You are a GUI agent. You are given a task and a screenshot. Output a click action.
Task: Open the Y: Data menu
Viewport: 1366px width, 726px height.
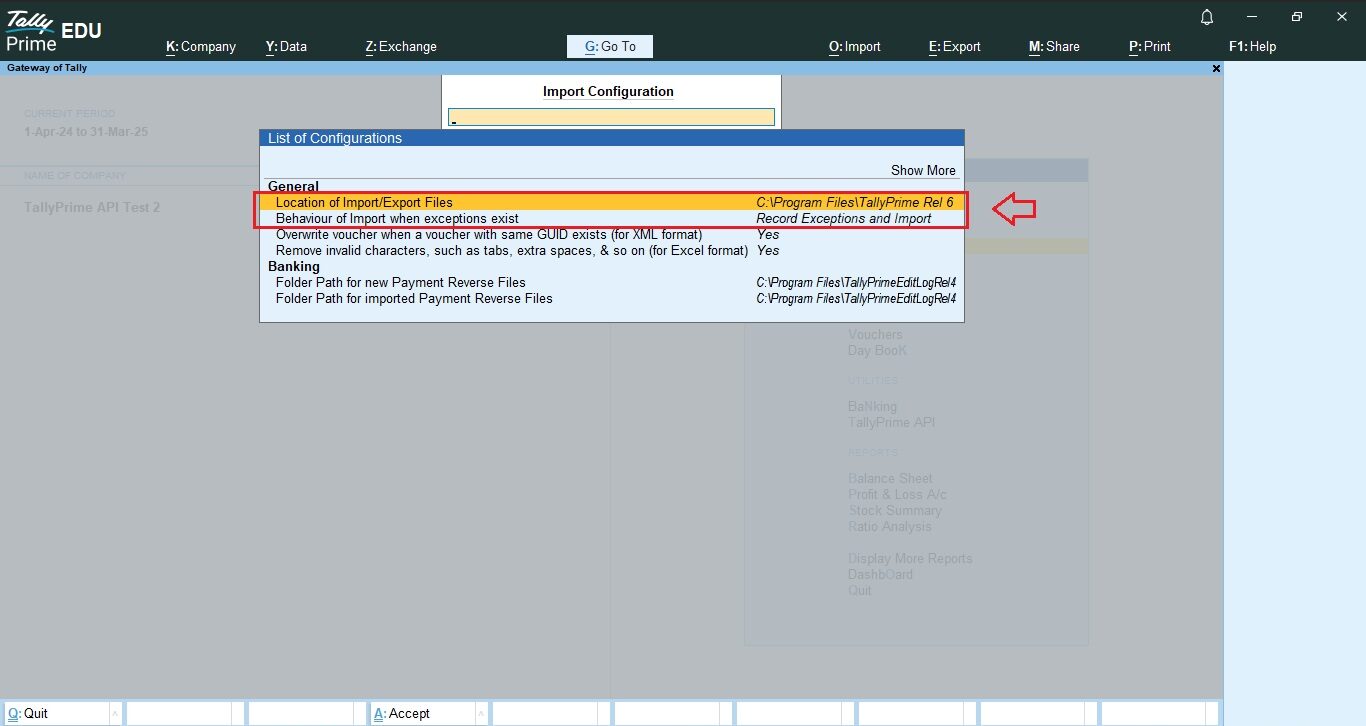click(x=286, y=46)
